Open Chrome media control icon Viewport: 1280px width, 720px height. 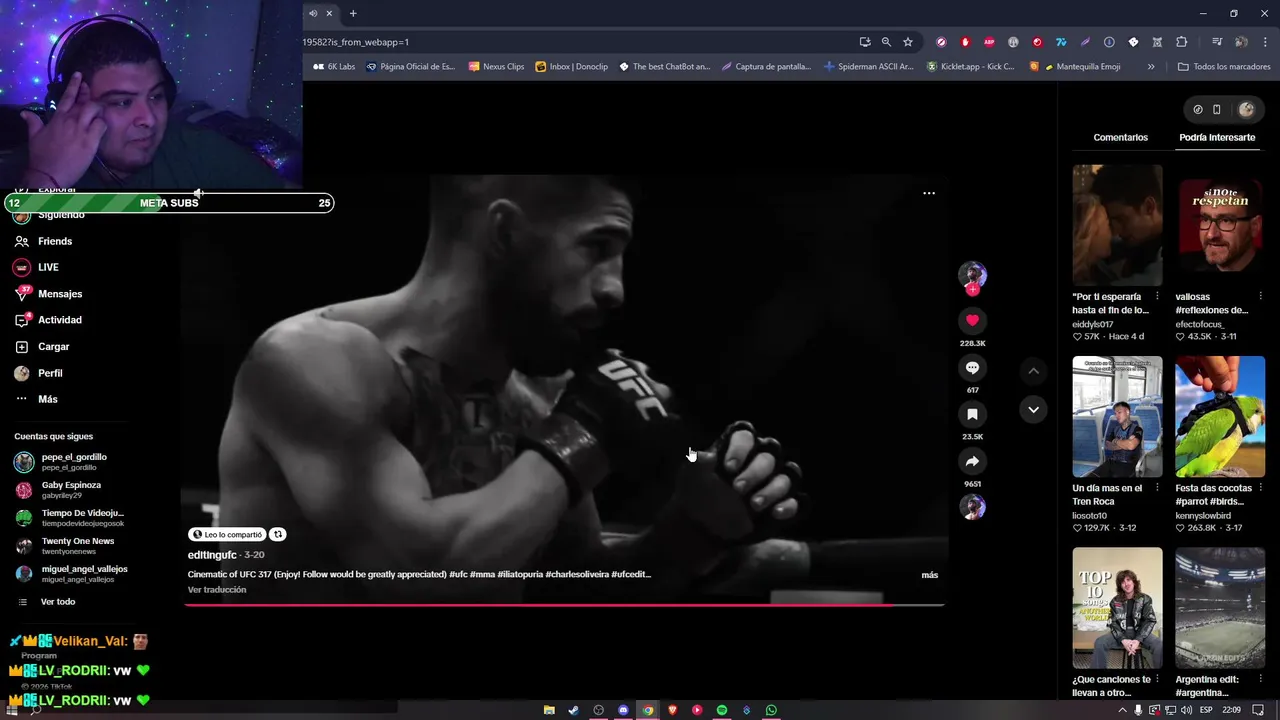point(1217,42)
